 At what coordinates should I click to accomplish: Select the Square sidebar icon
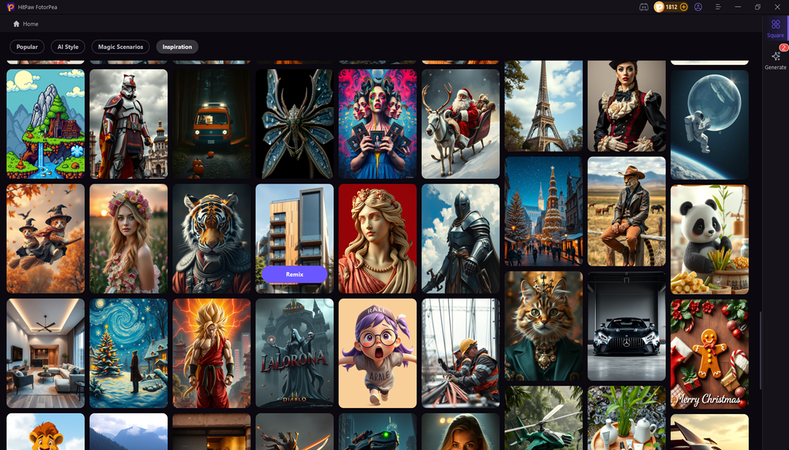(x=775, y=28)
